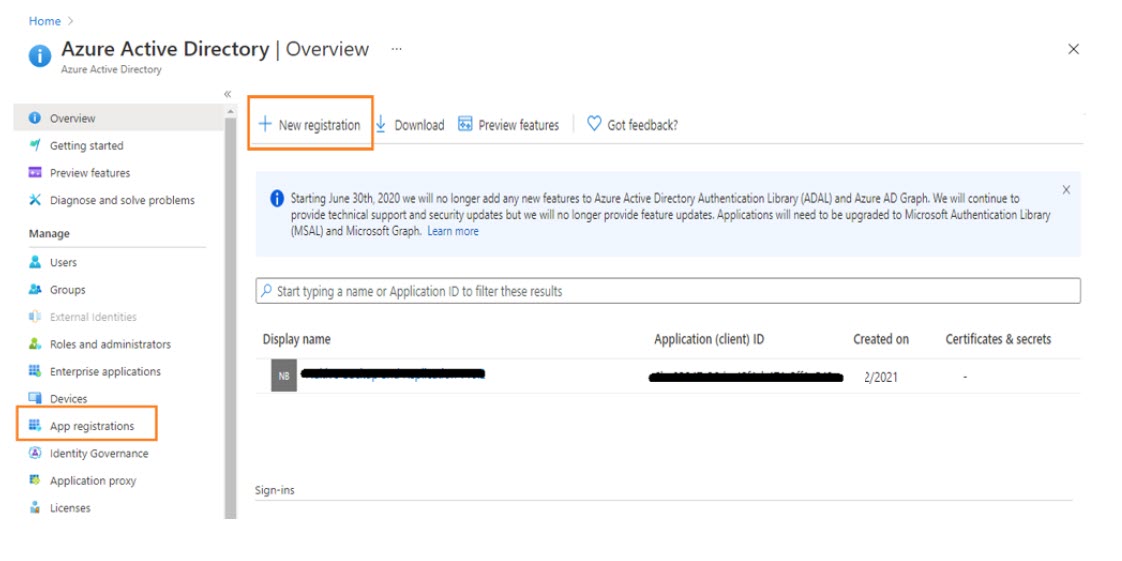Open the Devices sidebar item
The width and height of the screenshot is (1122, 561).
[68, 399]
